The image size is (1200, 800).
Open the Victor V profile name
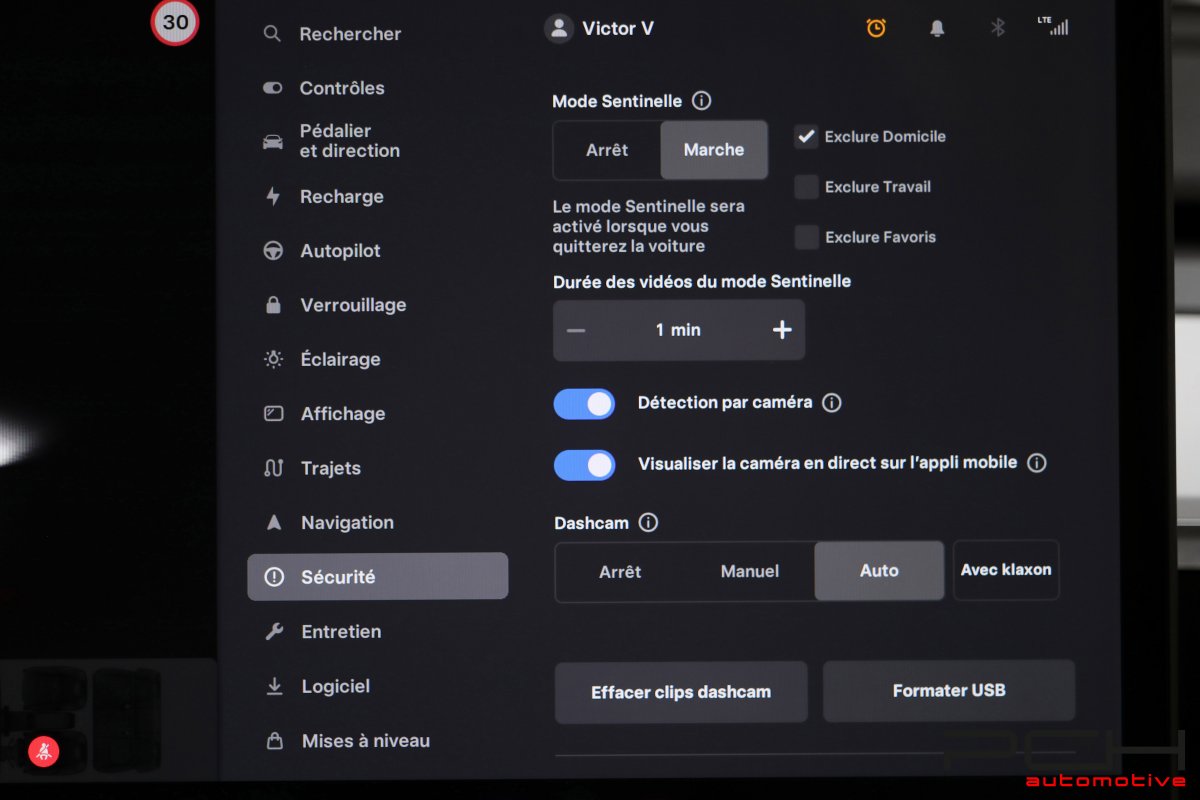pyautogui.click(x=618, y=29)
